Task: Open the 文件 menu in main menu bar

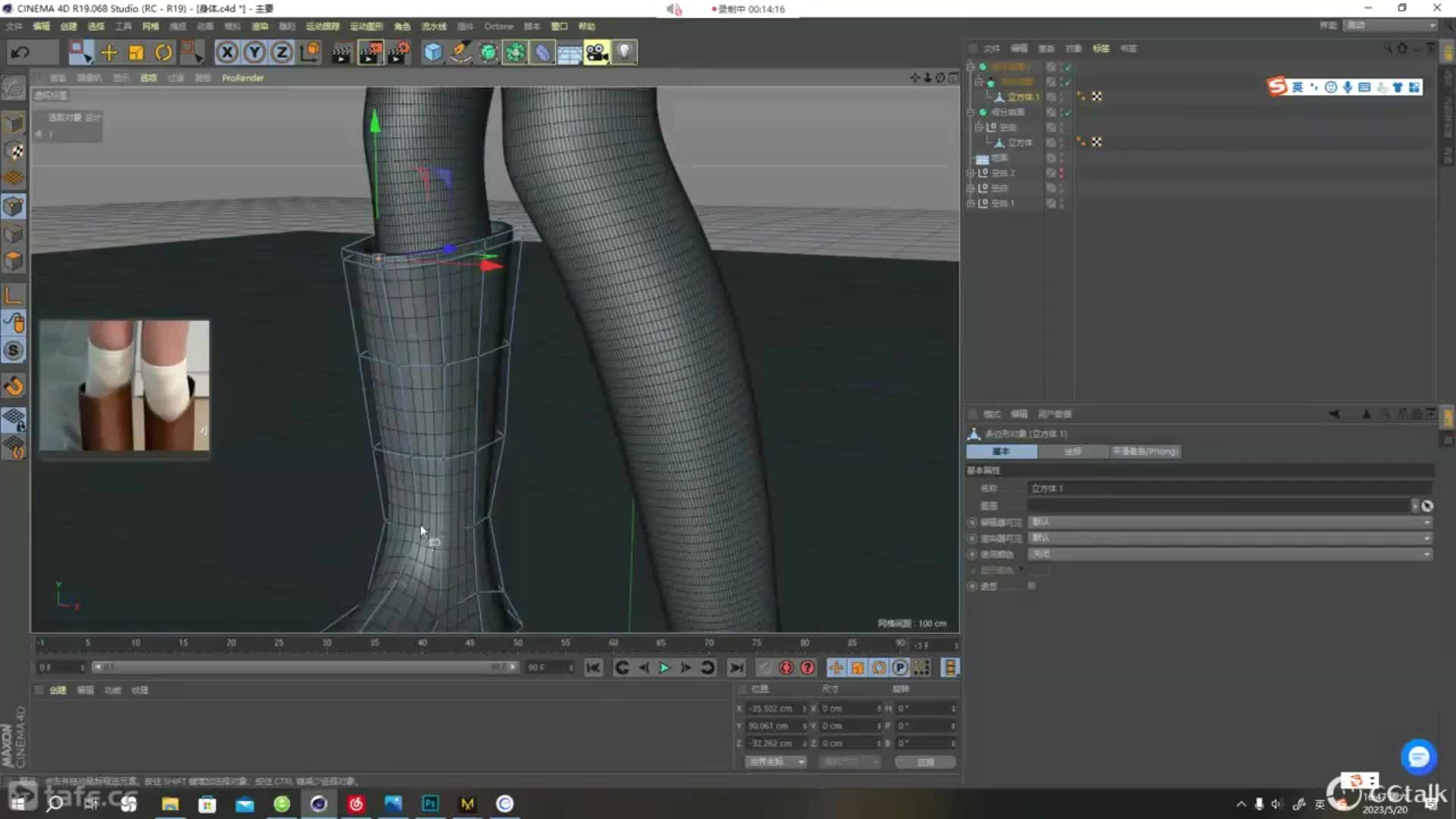Action: 14,27
